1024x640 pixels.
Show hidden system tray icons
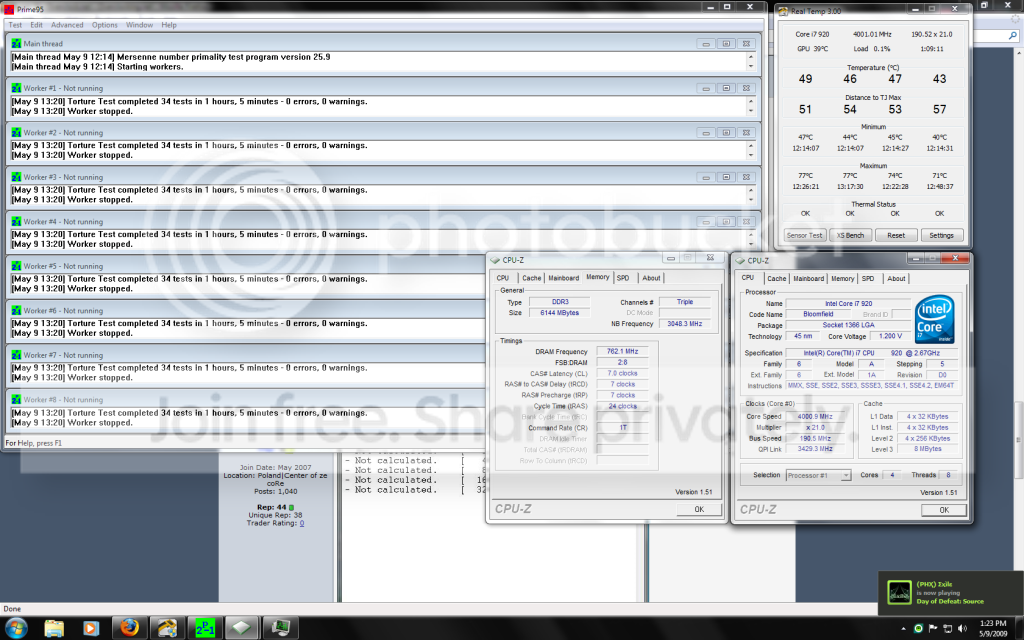pyautogui.click(x=903, y=629)
